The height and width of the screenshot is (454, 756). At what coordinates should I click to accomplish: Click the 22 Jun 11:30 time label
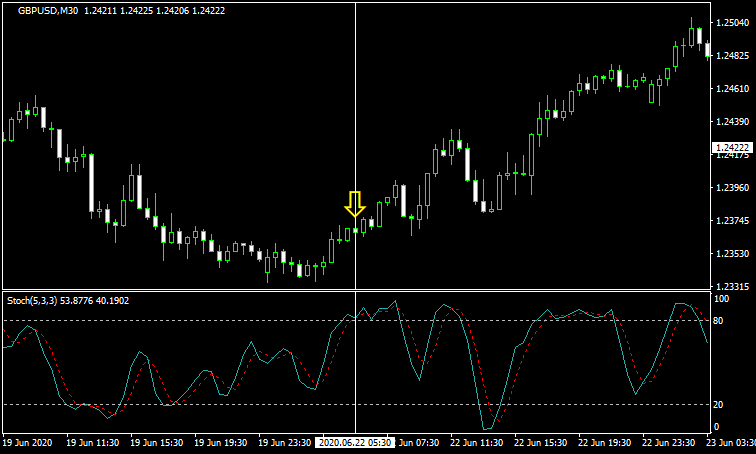(x=476, y=442)
